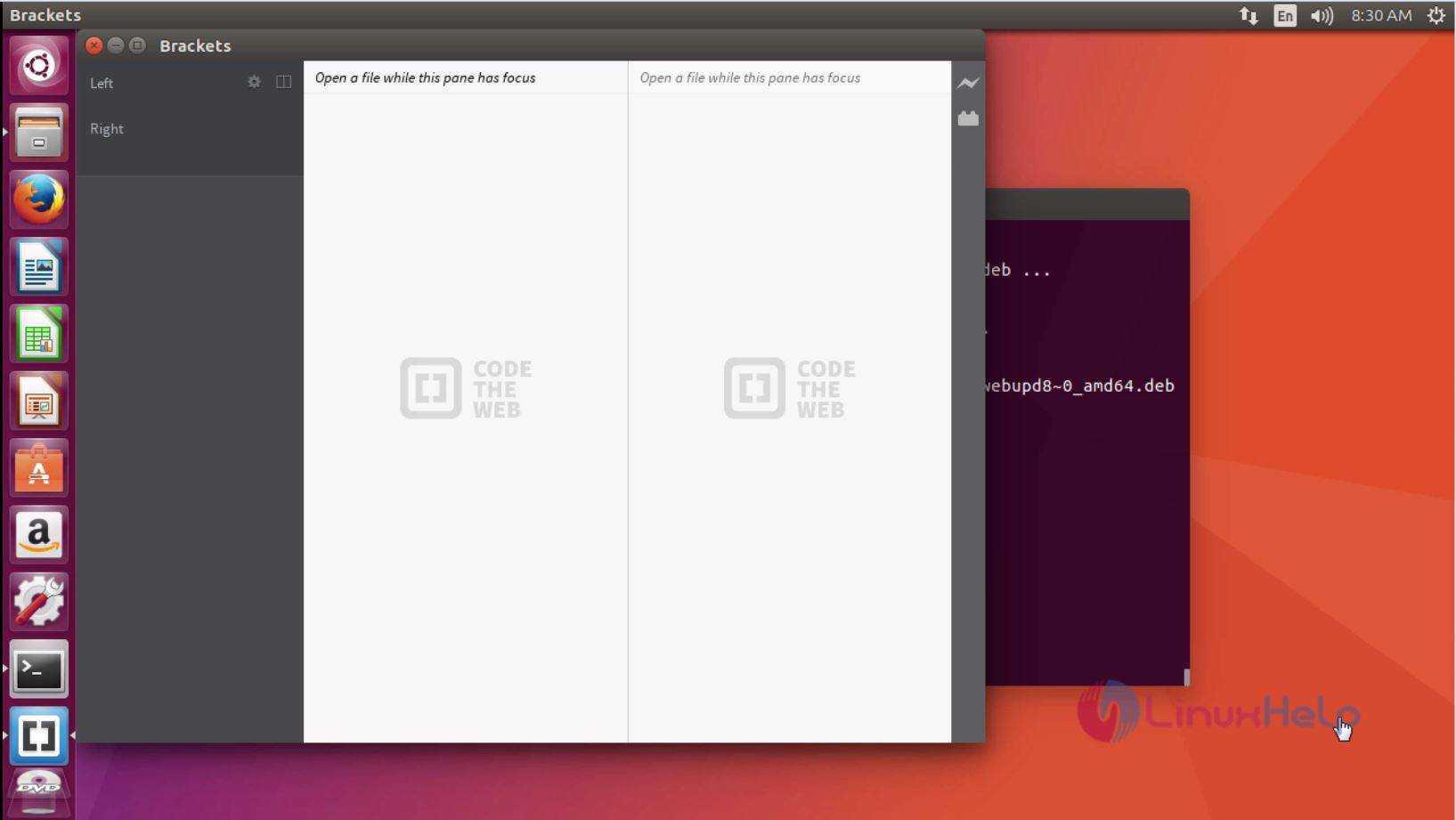Open the Extension Manager brick icon

(968, 118)
